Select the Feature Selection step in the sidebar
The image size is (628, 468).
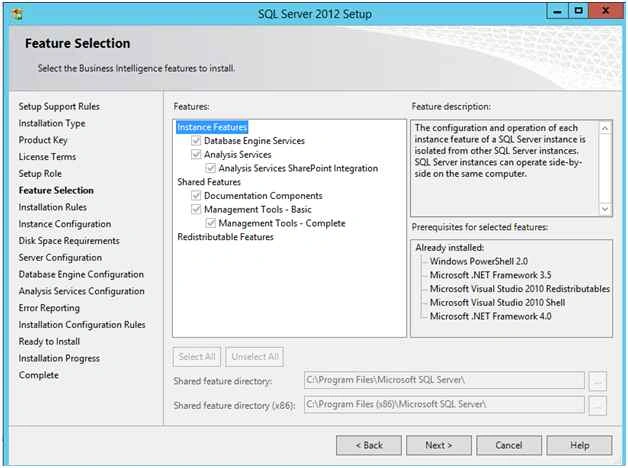coord(56,191)
